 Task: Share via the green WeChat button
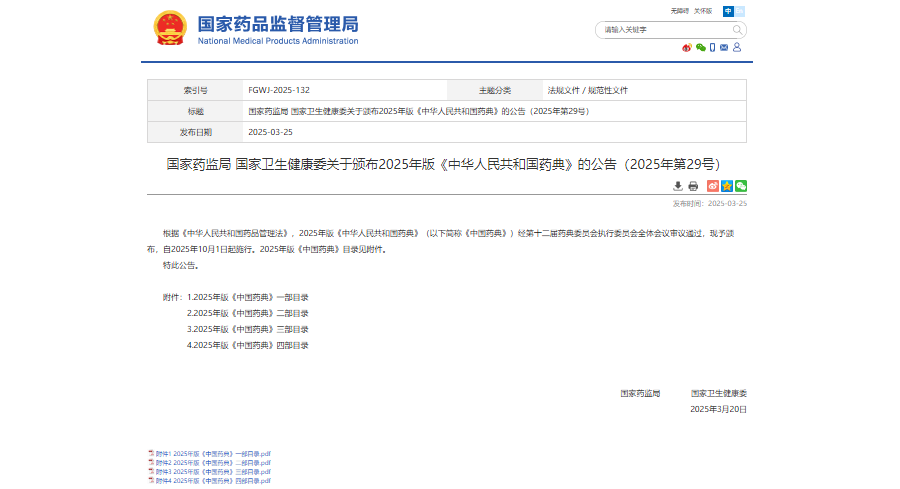741,186
